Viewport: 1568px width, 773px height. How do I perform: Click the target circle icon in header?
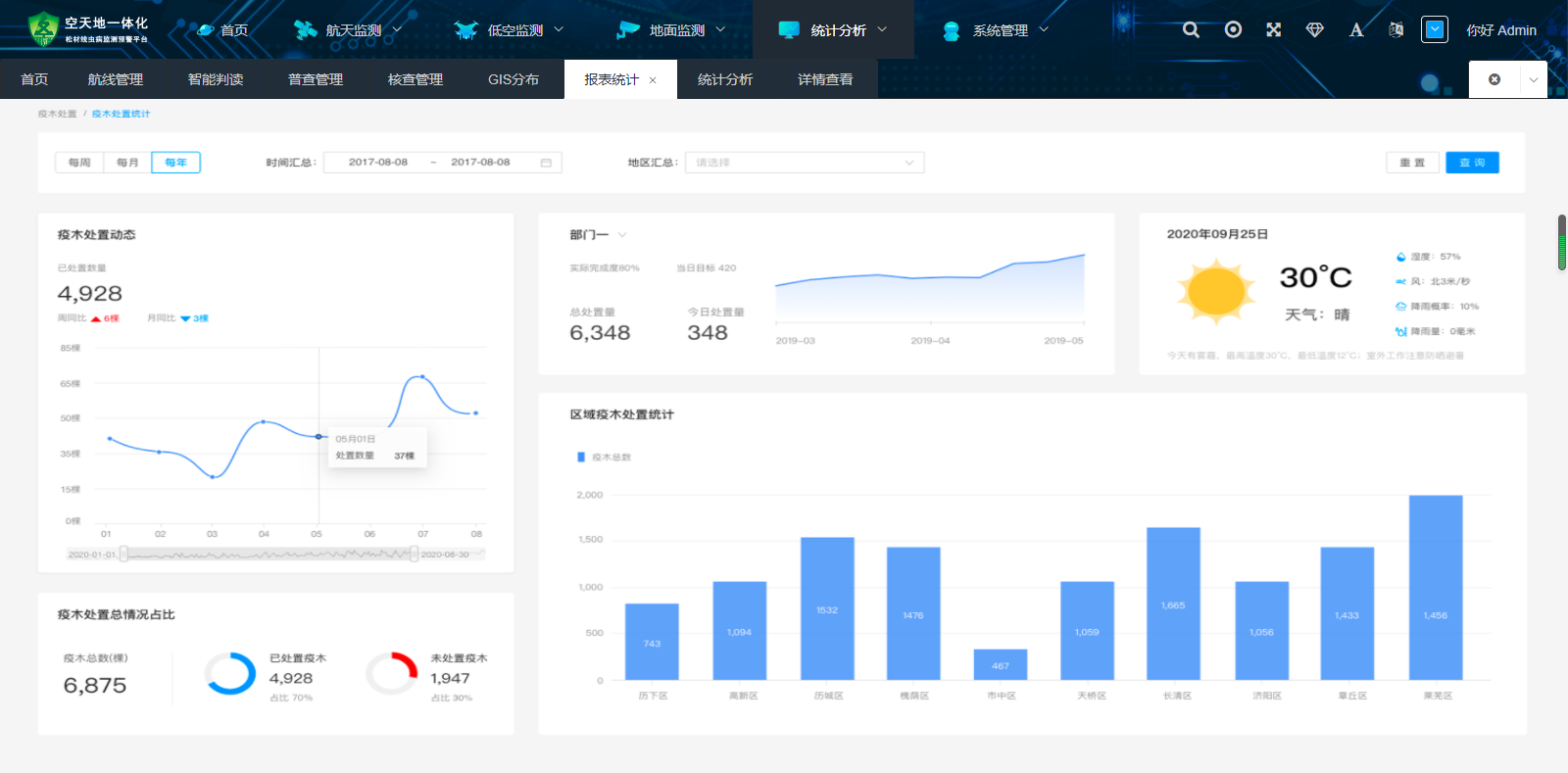[1233, 30]
